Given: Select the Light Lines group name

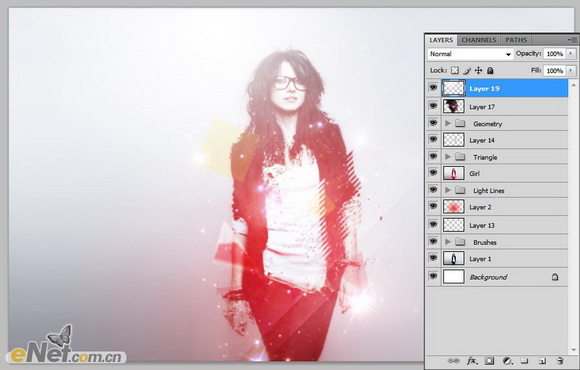Looking at the screenshot, I should [x=489, y=191].
